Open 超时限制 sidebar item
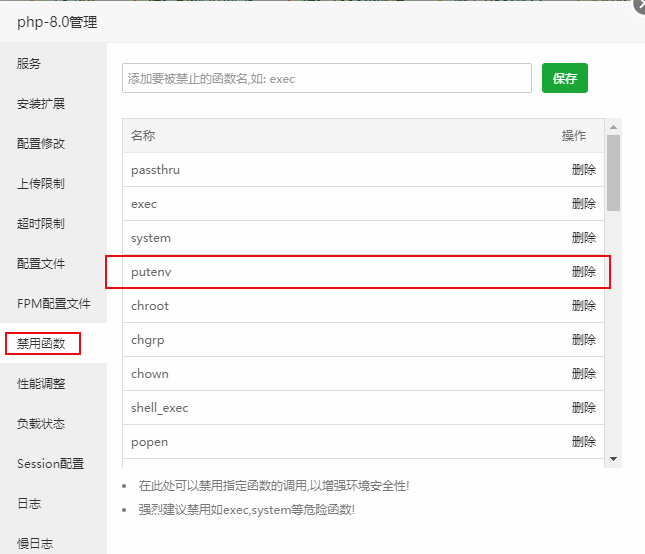Viewport: 645px width, 554px height. click(x=41, y=223)
